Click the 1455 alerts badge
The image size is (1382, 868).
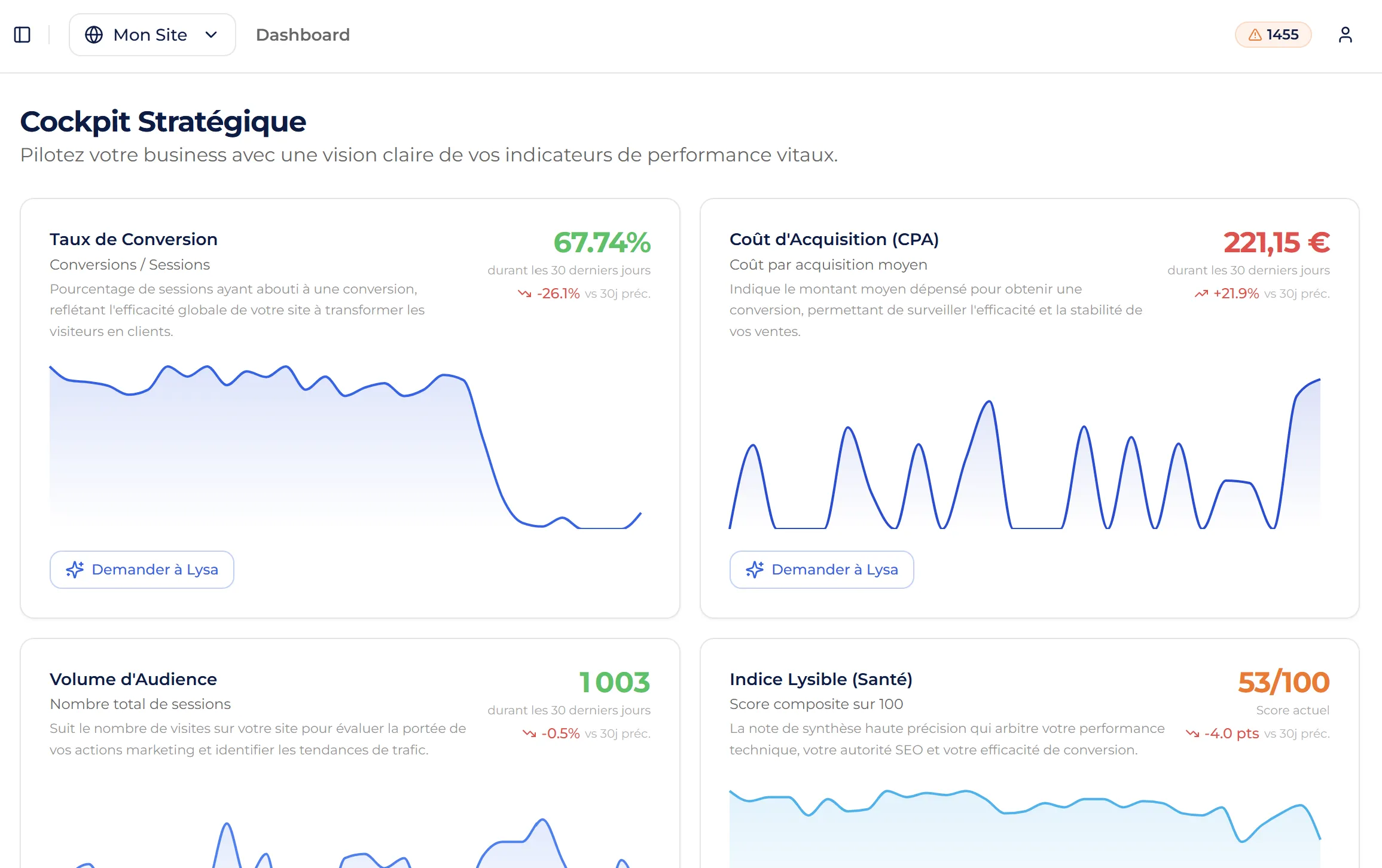click(1273, 35)
